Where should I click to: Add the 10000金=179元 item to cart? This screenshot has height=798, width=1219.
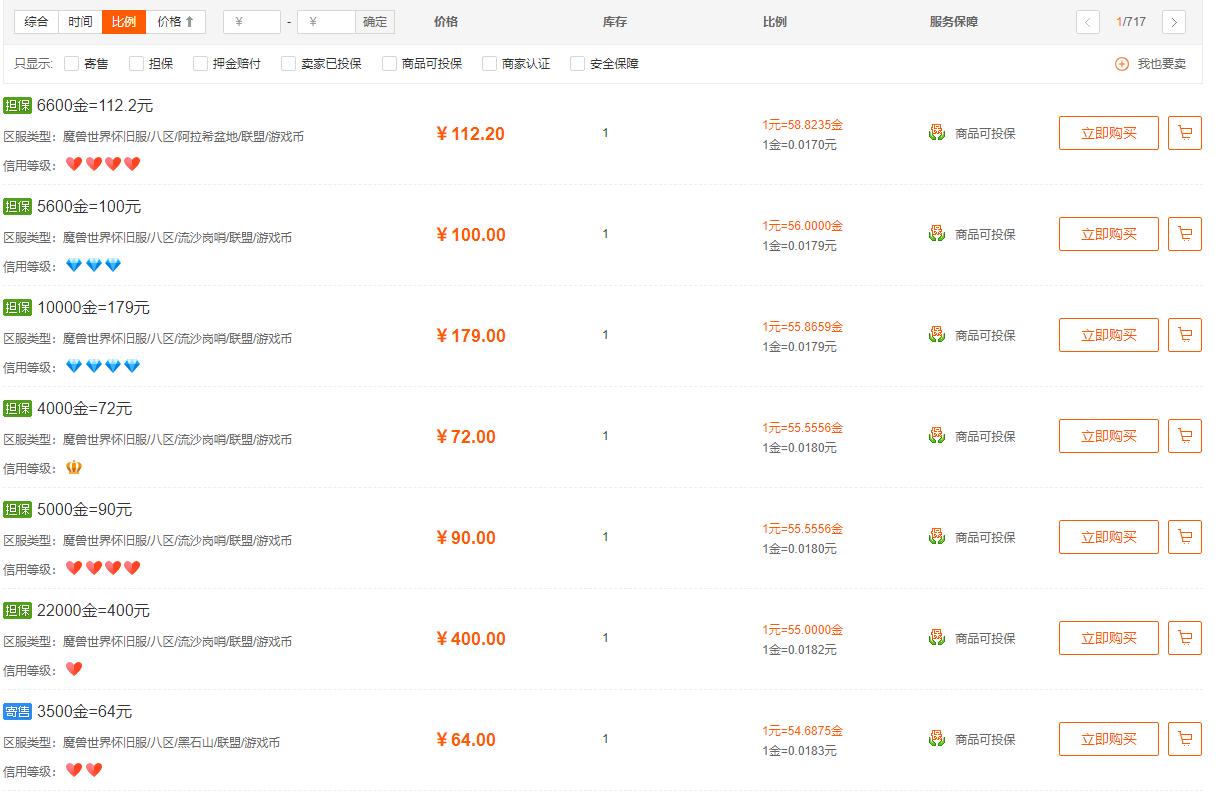1184,335
